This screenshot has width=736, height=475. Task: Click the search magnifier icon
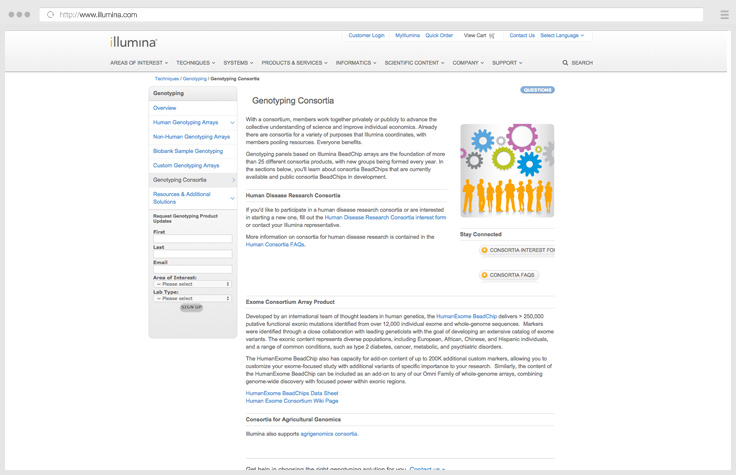565,63
